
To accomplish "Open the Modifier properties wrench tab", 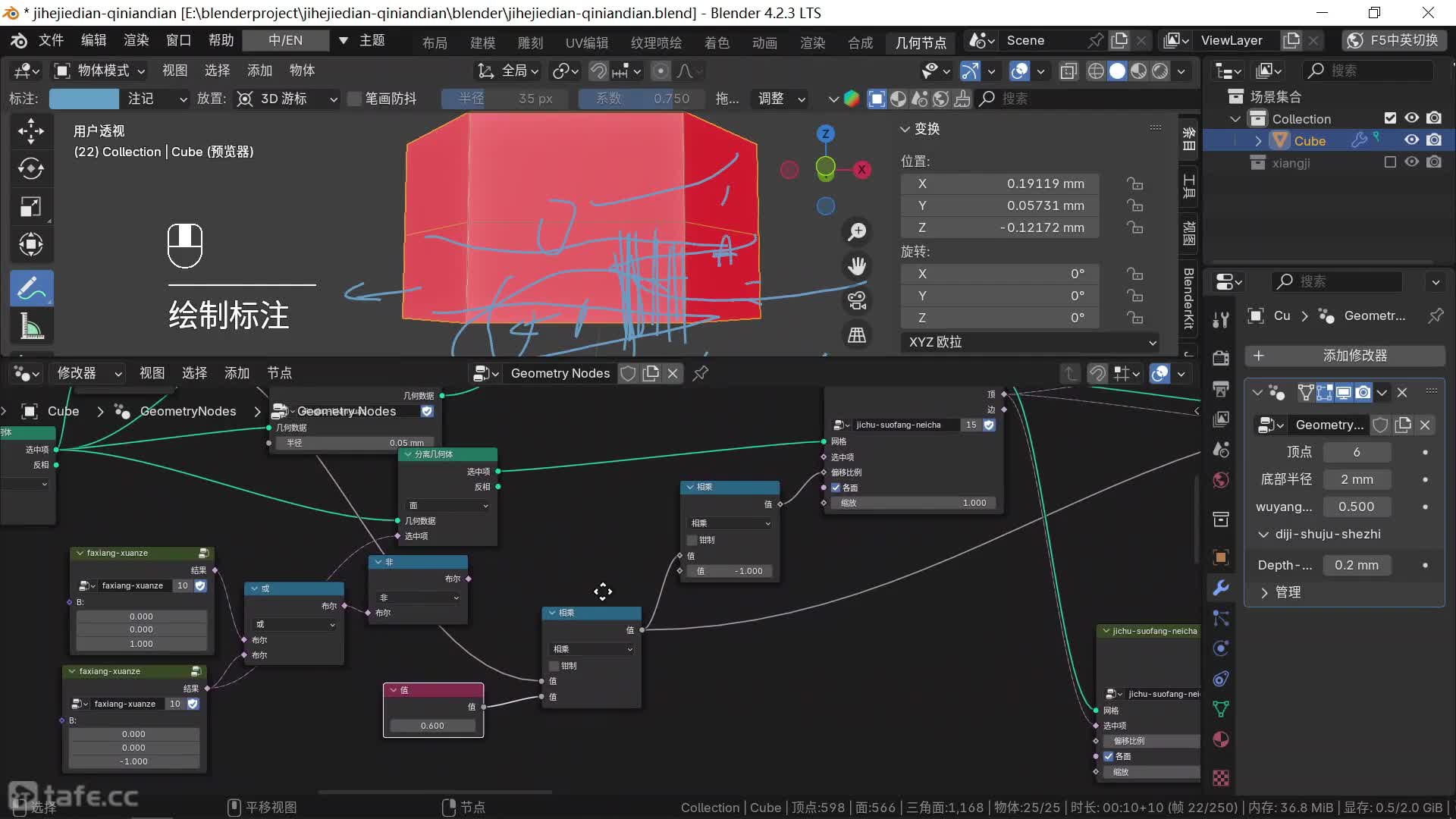I will (1221, 588).
